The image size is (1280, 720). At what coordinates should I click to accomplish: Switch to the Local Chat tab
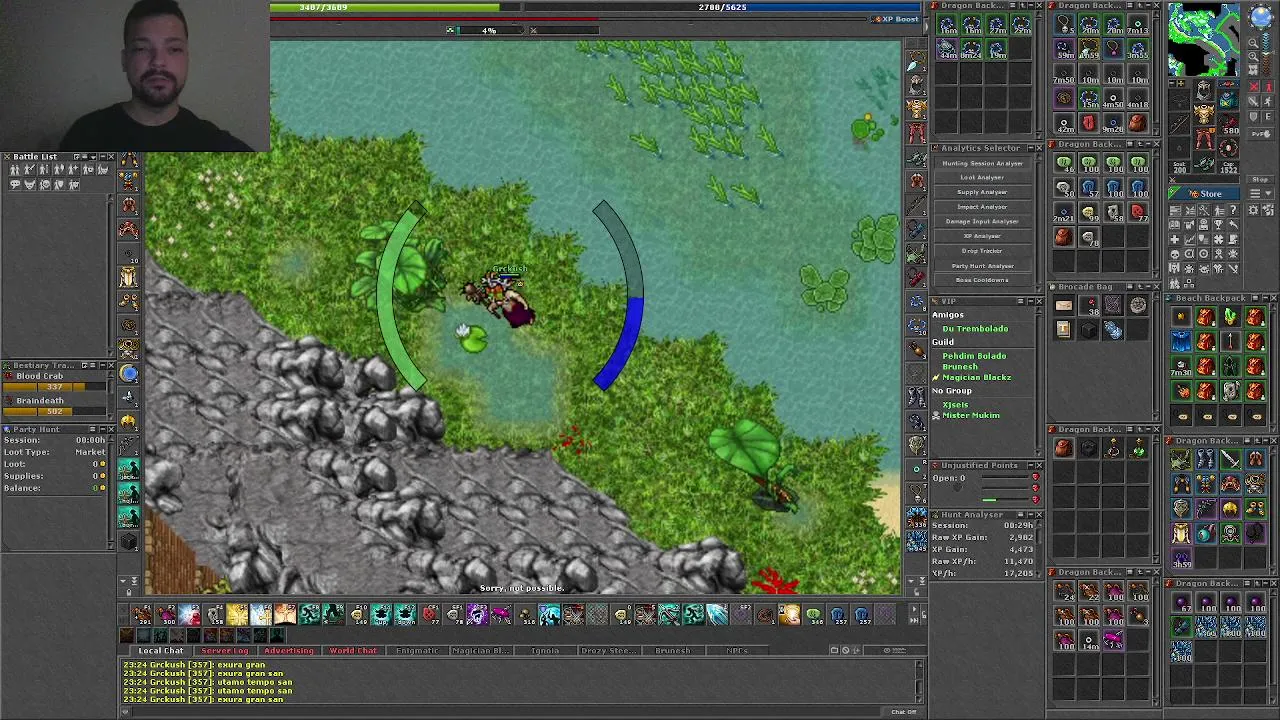tap(161, 651)
